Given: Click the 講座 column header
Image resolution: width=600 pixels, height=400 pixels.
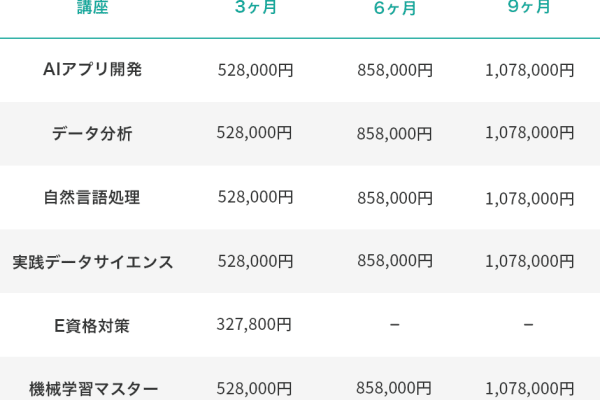Looking at the screenshot, I should point(93,8).
